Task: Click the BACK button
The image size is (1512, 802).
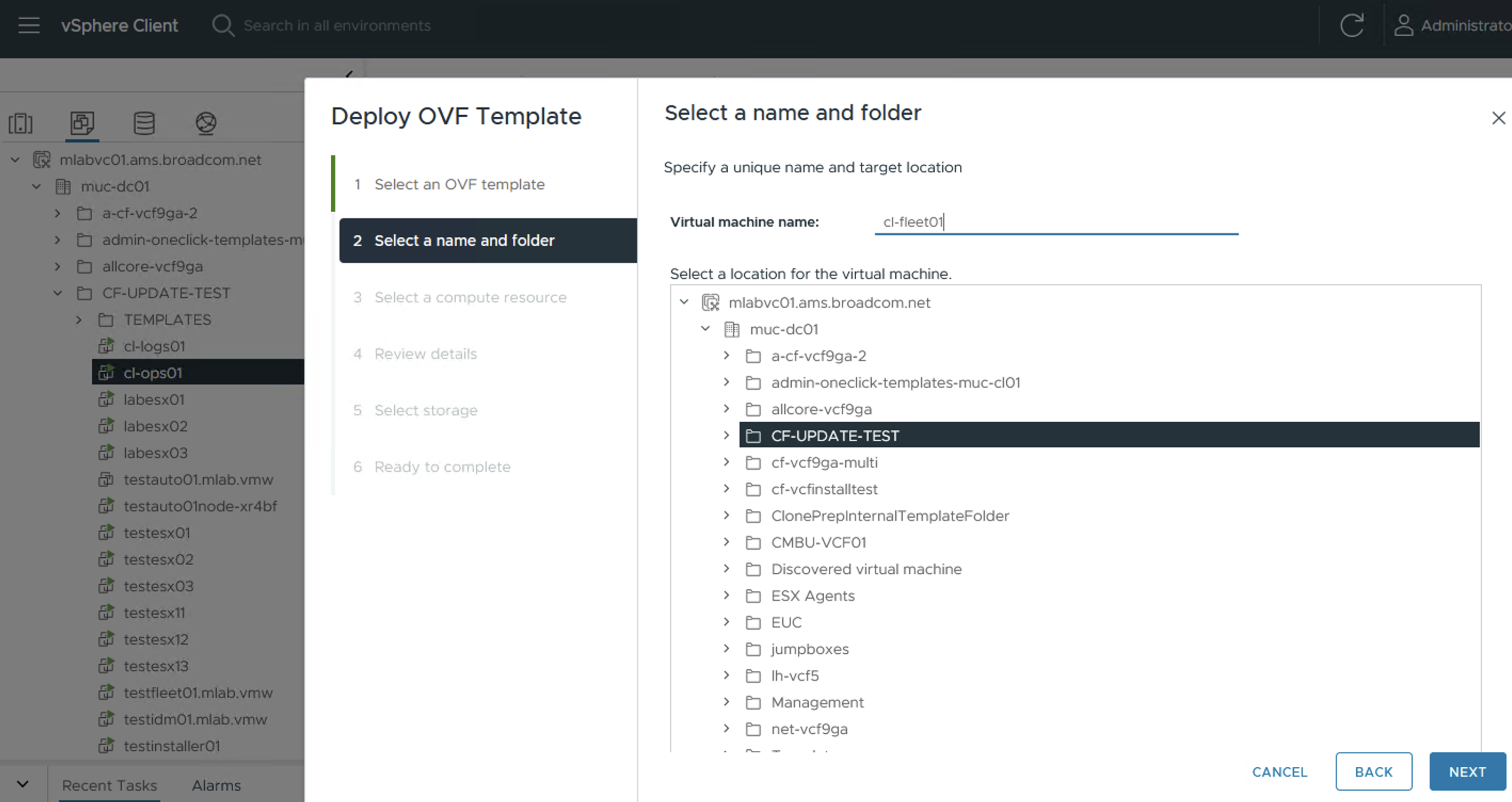Action: [1373, 772]
